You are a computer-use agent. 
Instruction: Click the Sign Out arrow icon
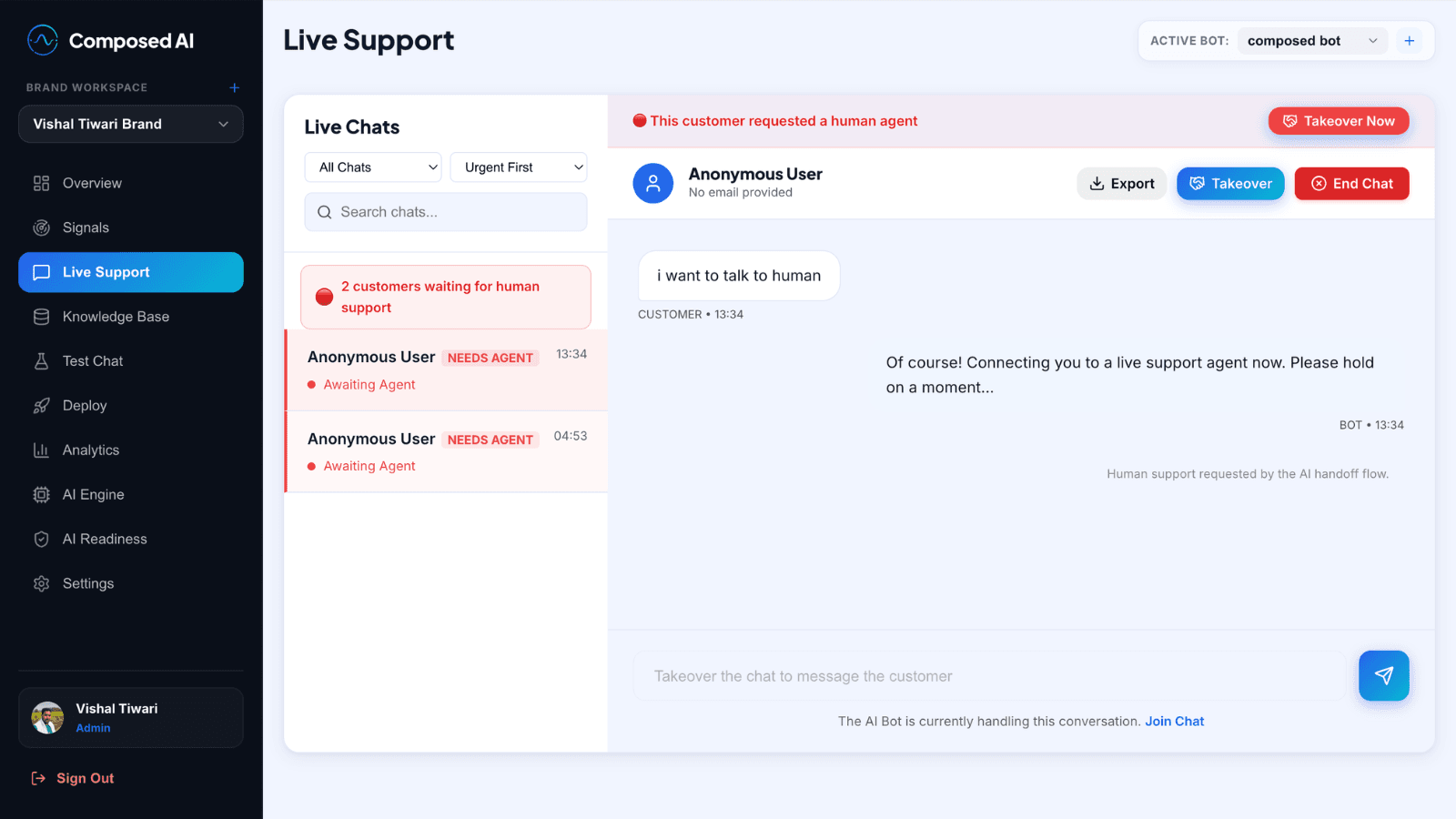38,778
